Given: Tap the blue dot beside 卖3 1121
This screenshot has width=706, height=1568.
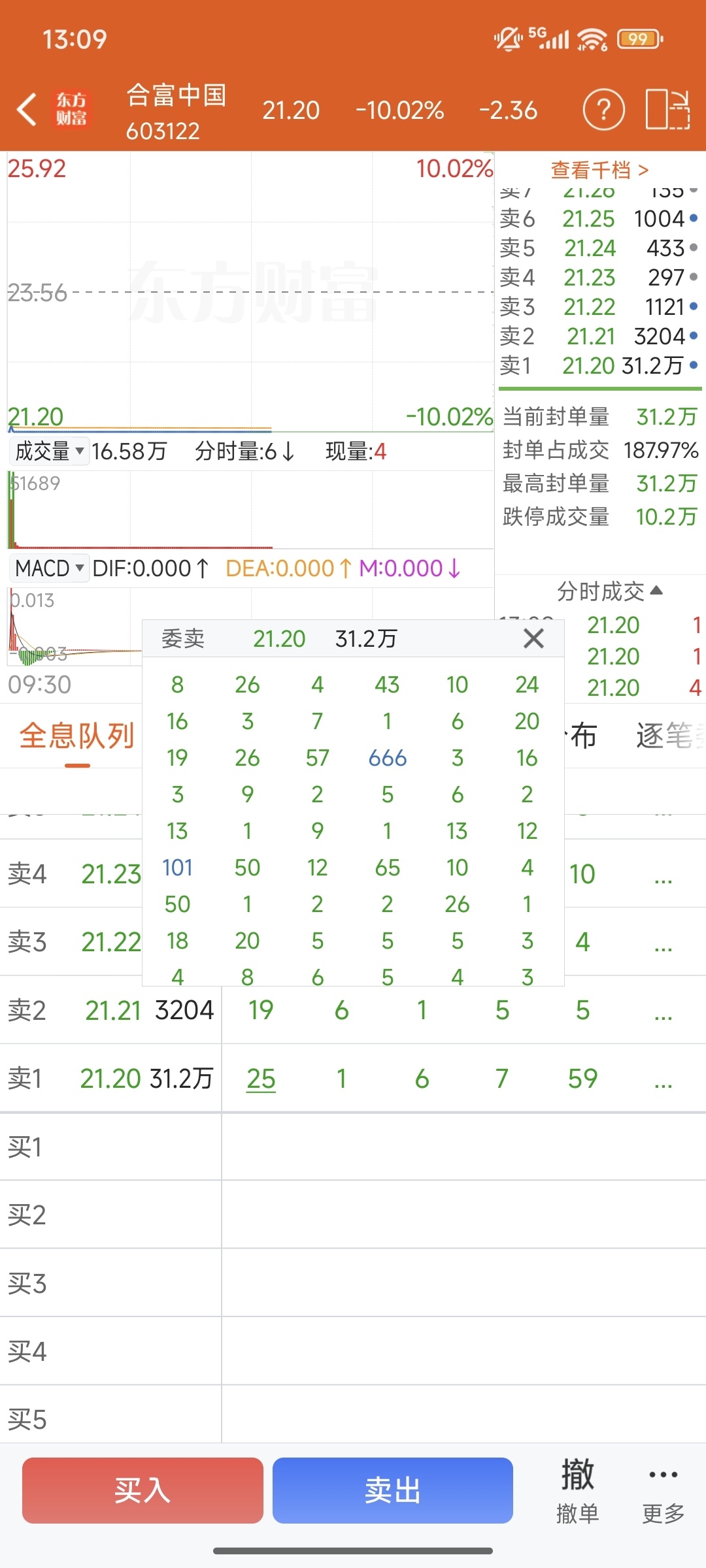Looking at the screenshot, I should tap(694, 306).
